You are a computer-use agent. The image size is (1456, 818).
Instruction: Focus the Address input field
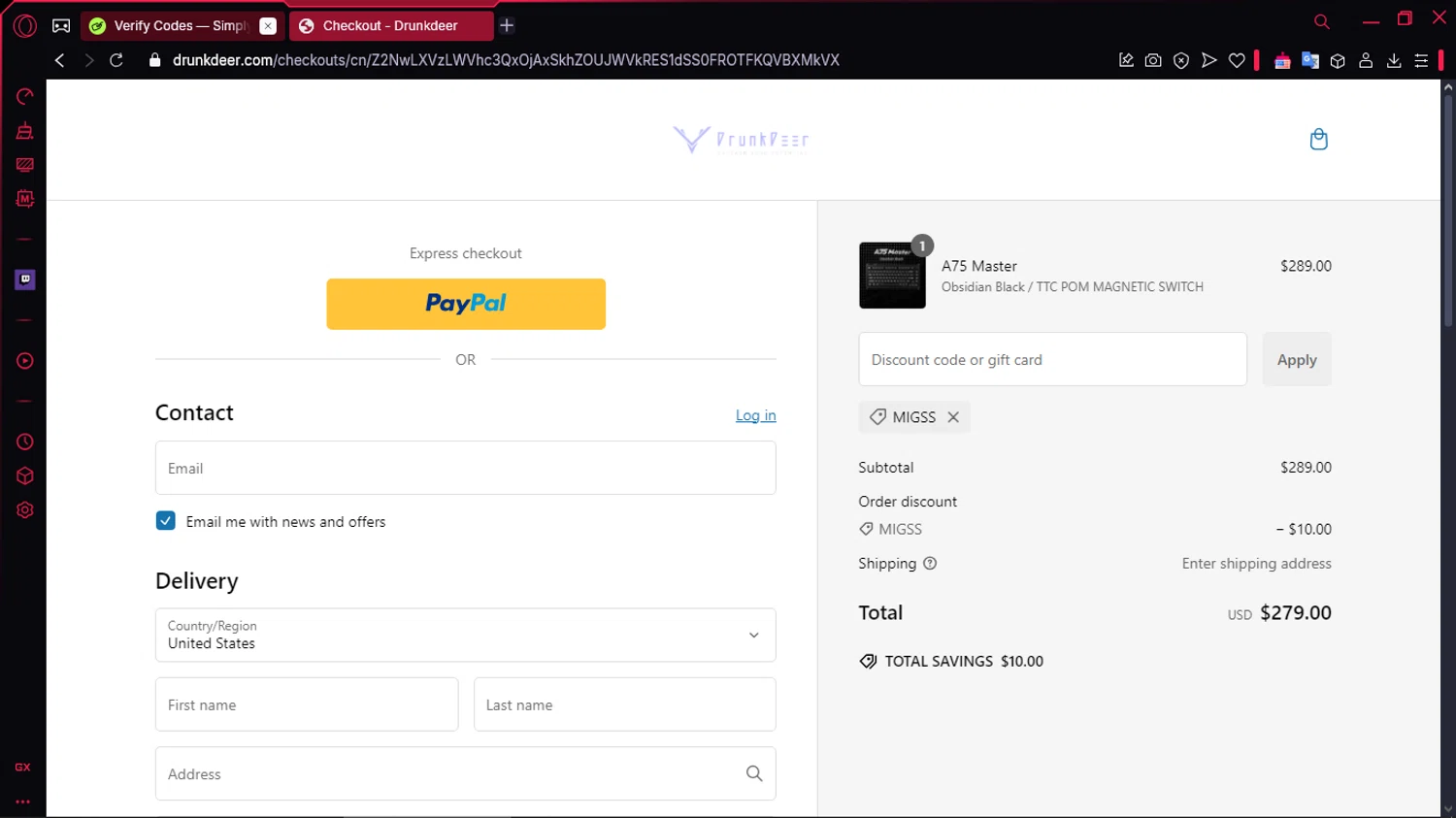466,773
